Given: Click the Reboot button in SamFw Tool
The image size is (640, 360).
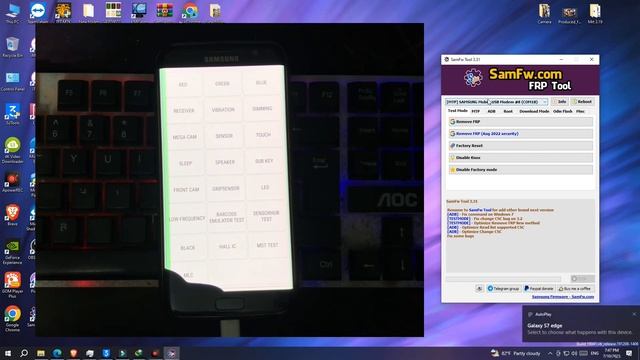Looking at the screenshot, I should click(x=582, y=102).
